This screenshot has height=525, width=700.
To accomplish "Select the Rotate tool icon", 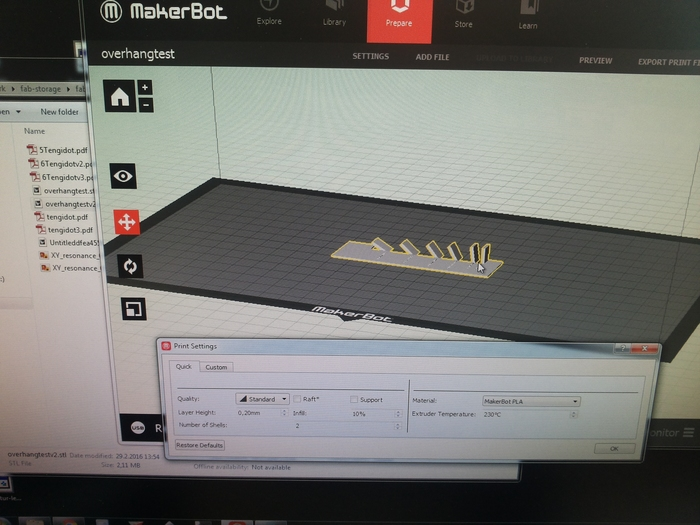I will coord(130,267).
